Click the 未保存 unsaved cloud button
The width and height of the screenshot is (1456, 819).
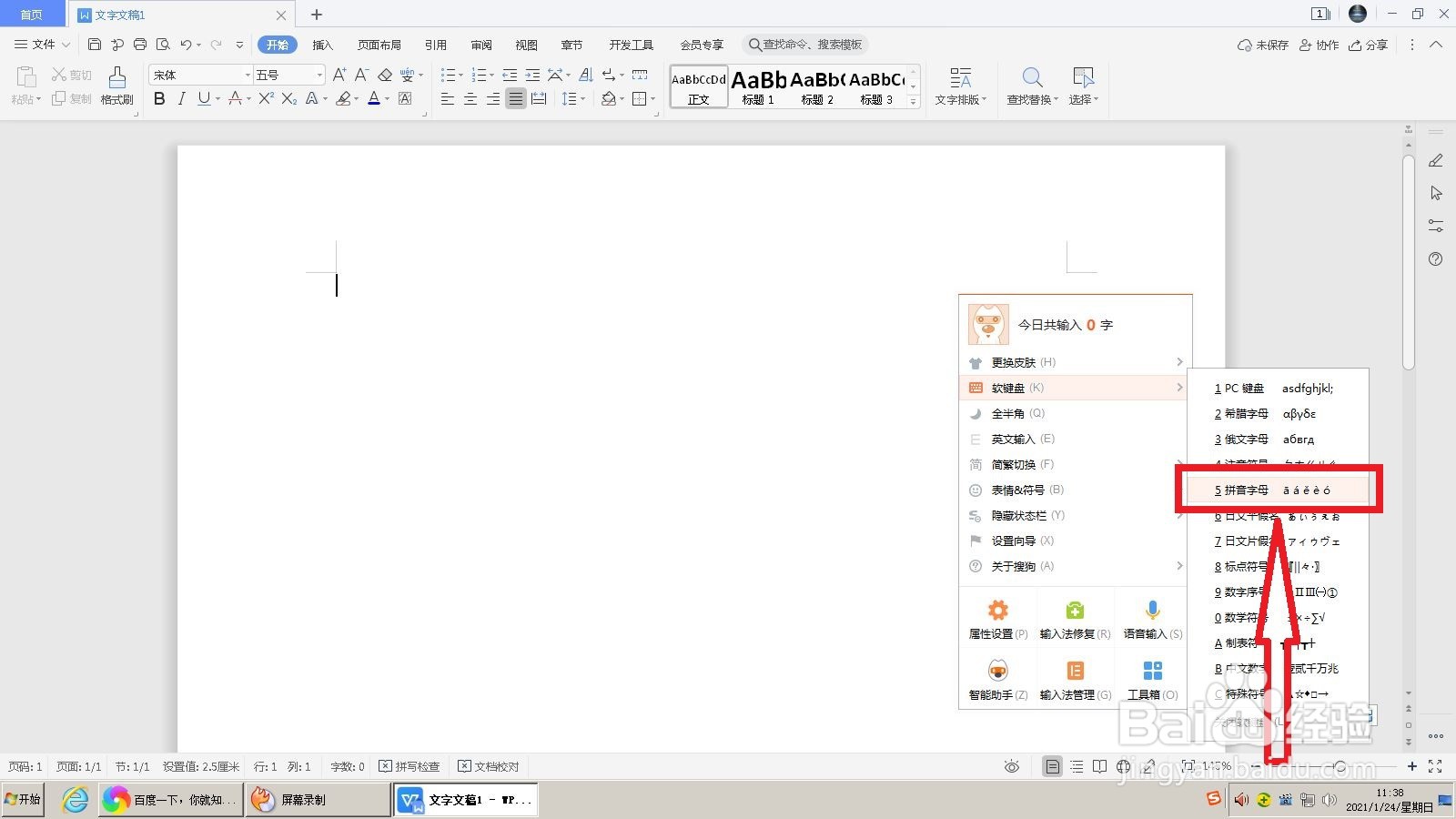(1263, 45)
